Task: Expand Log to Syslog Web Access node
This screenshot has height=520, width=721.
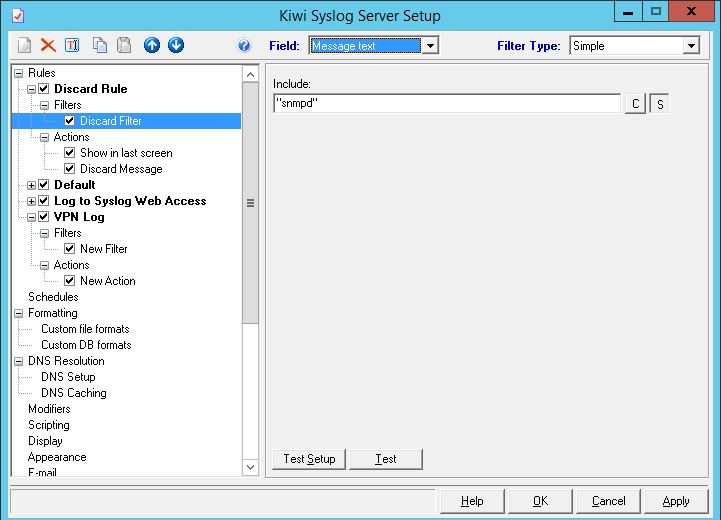Action: tap(31, 201)
